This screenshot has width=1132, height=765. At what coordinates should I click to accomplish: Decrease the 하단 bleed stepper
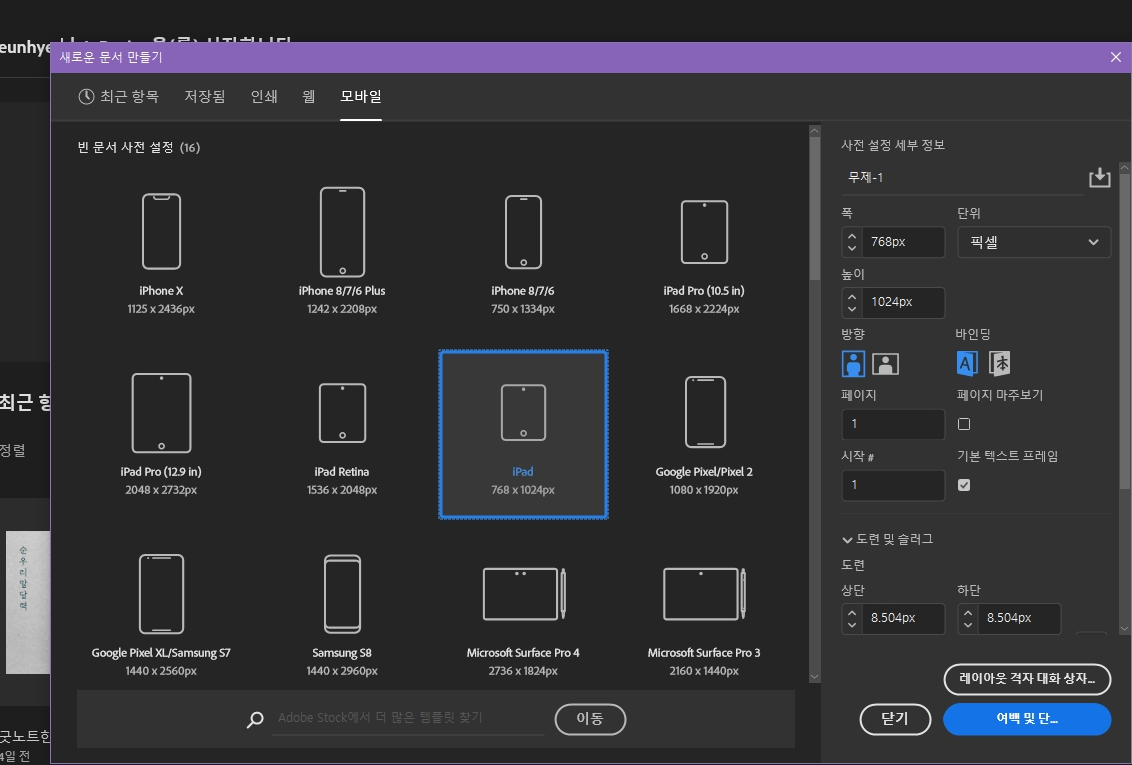[968, 625]
